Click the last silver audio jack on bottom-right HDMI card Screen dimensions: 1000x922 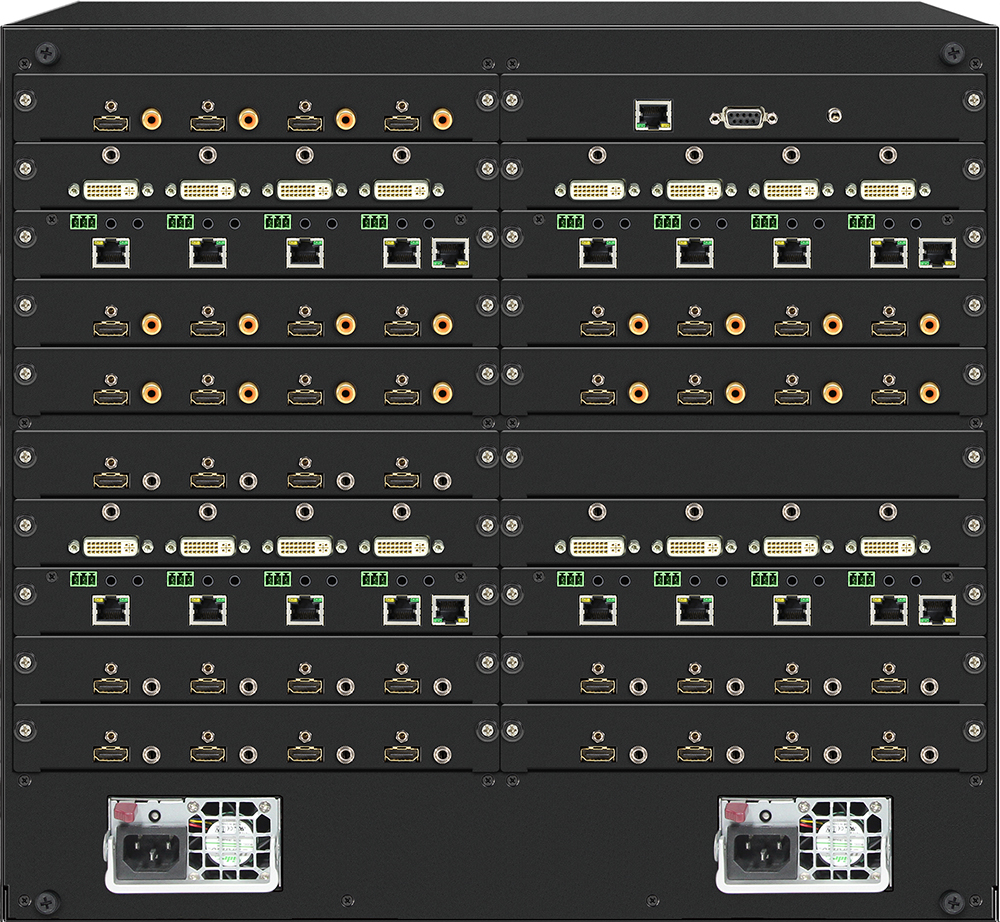point(929,755)
